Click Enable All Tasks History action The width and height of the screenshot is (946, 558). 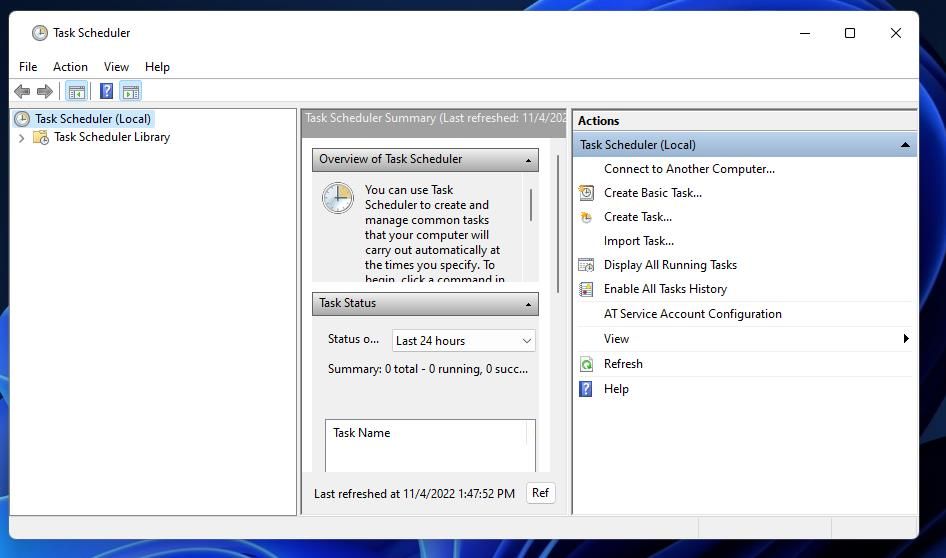[665, 289]
